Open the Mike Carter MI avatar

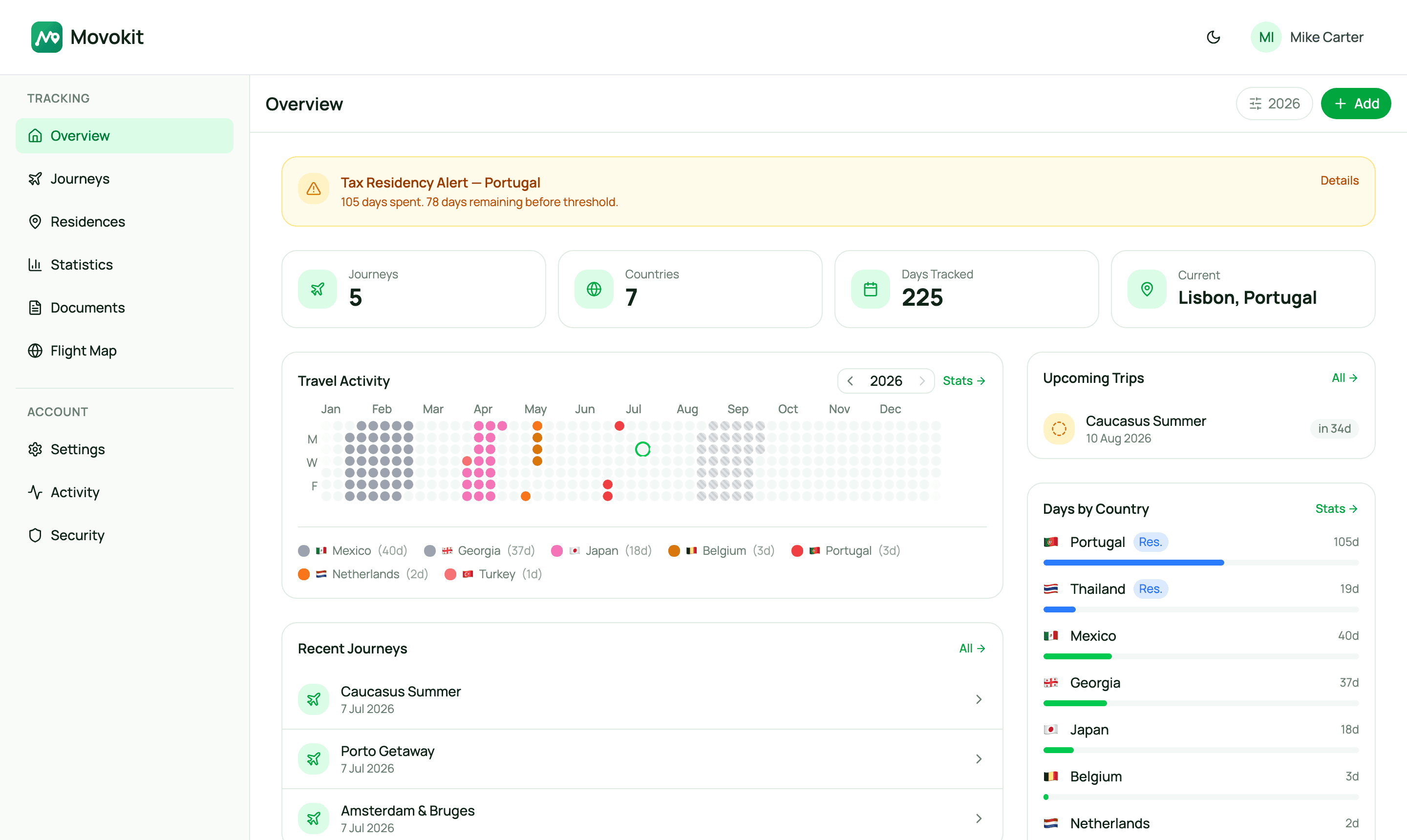(1266, 37)
